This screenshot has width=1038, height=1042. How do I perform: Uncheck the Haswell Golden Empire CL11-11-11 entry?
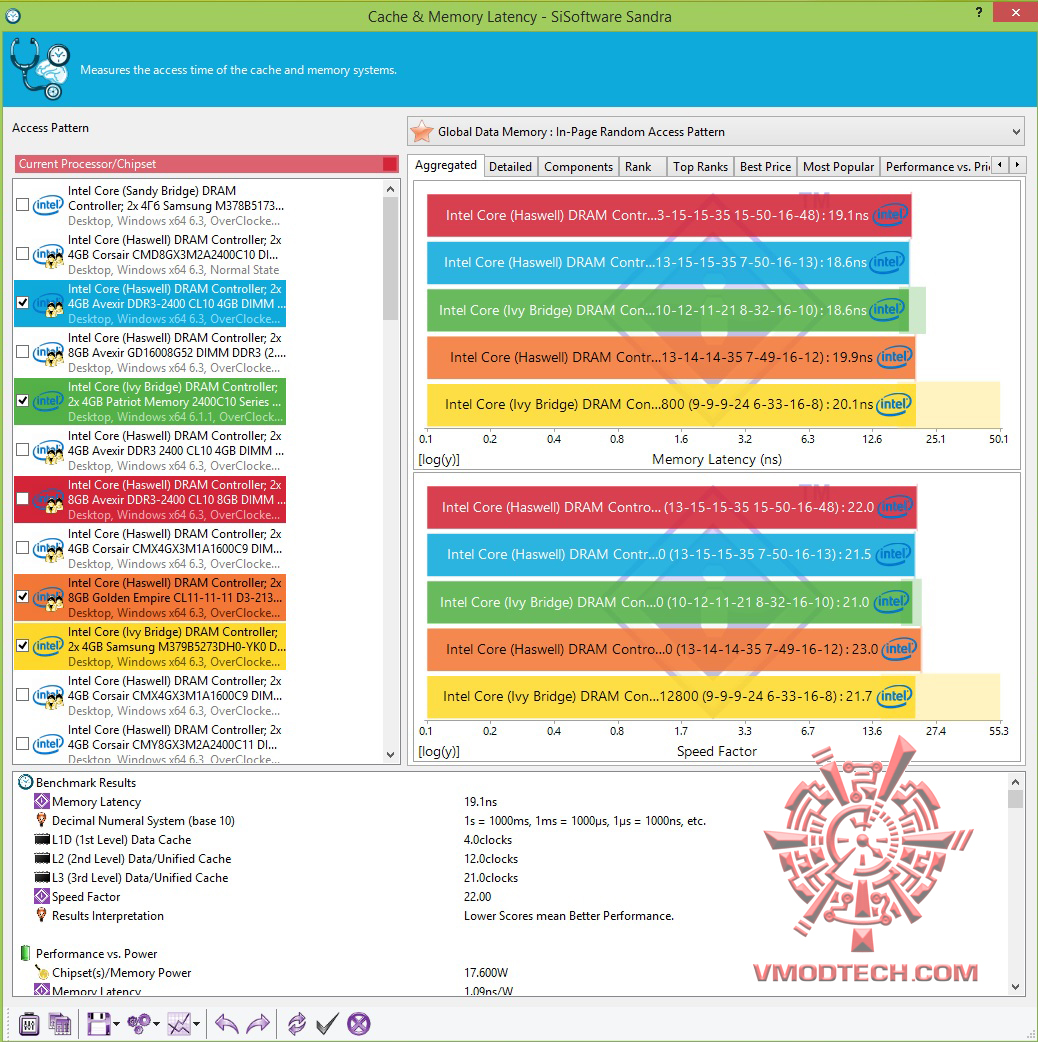click(23, 597)
